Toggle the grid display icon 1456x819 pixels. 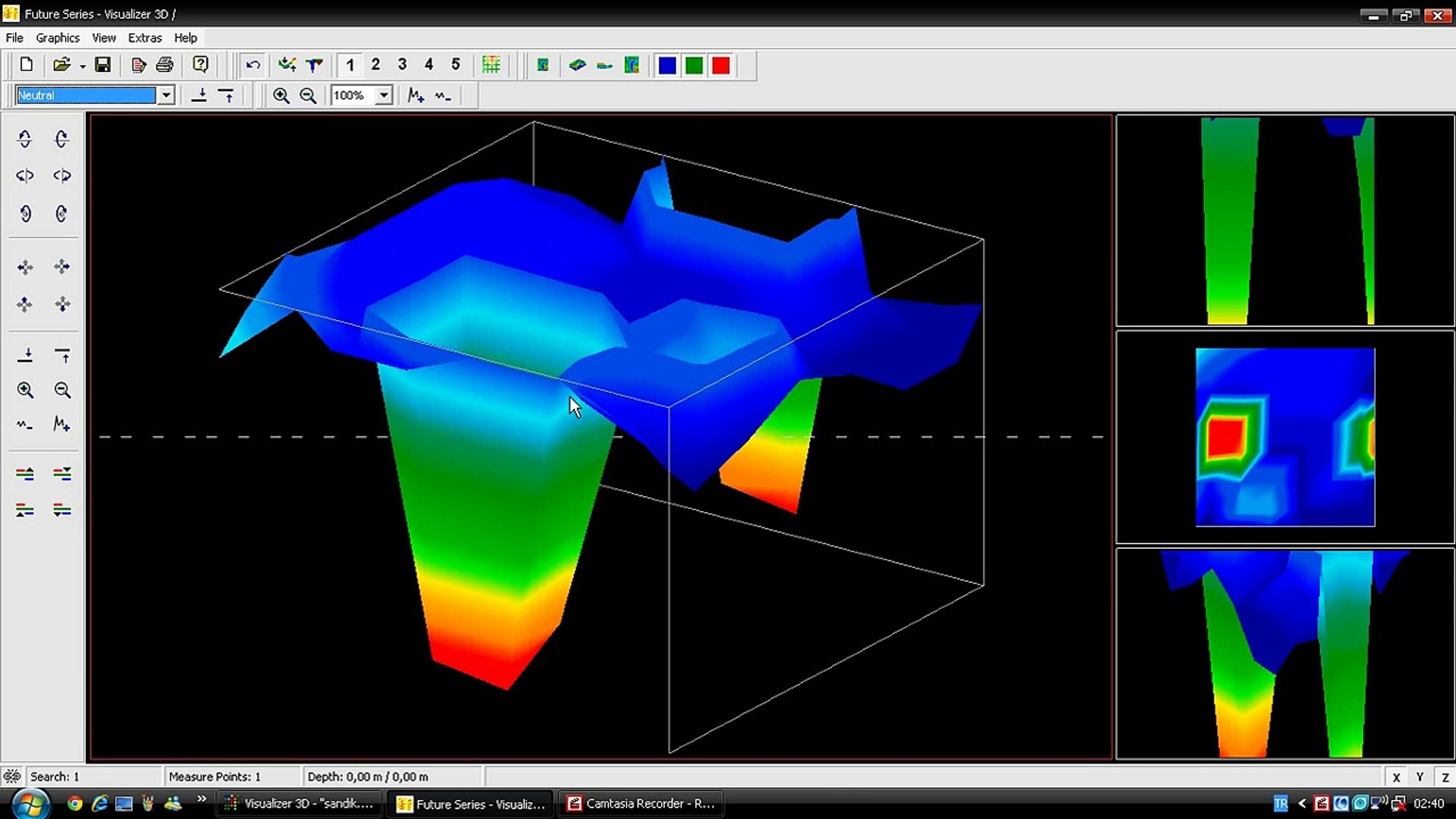coord(491,65)
